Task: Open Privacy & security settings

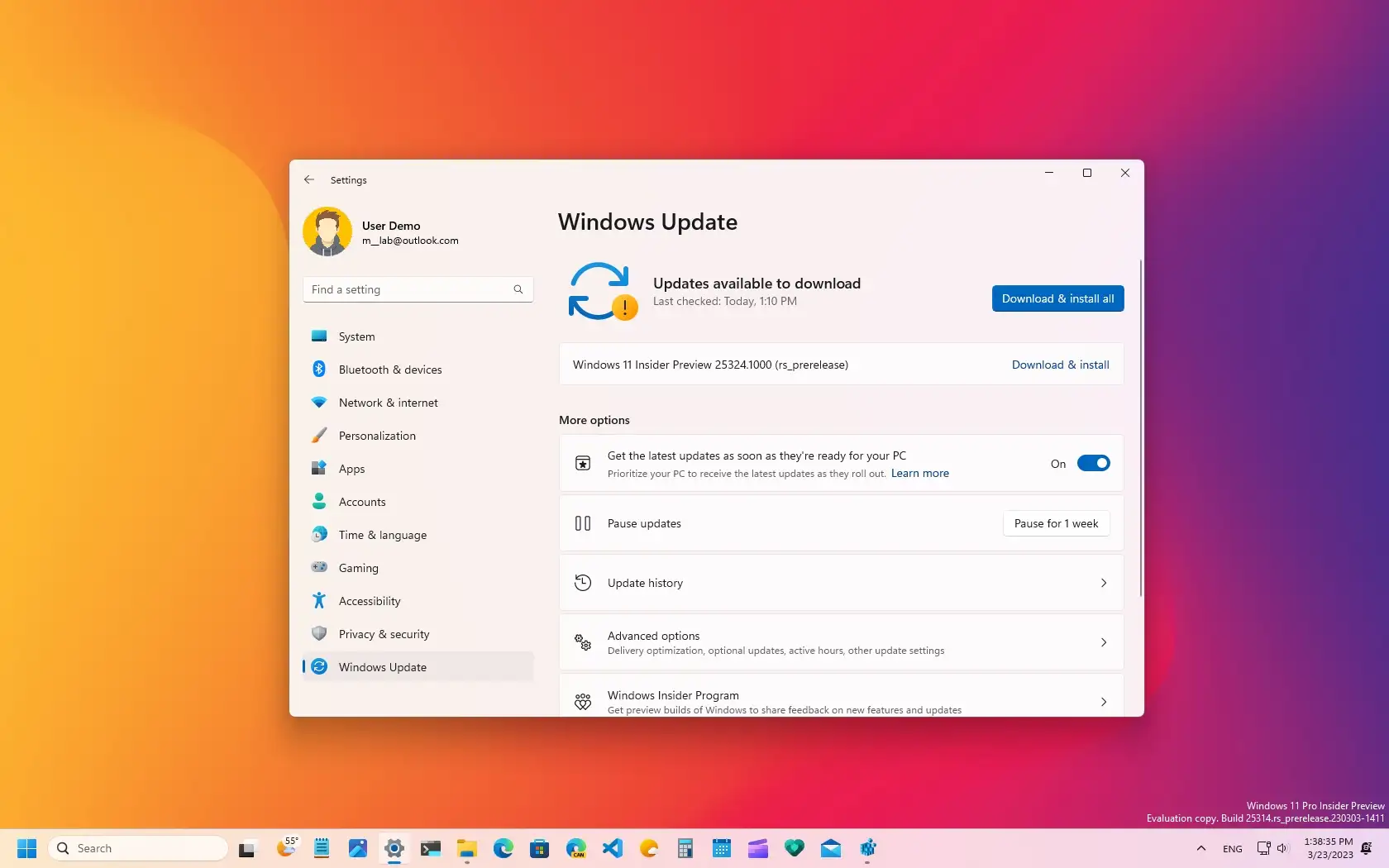Action: click(x=418, y=634)
